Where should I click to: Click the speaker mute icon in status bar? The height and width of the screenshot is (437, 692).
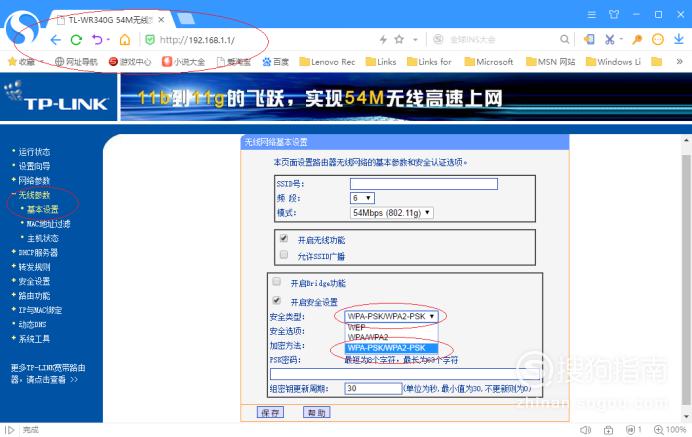pos(585,429)
